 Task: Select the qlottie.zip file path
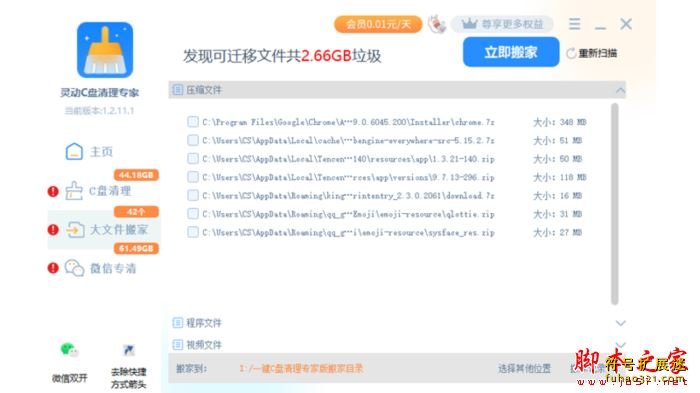(x=348, y=214)
